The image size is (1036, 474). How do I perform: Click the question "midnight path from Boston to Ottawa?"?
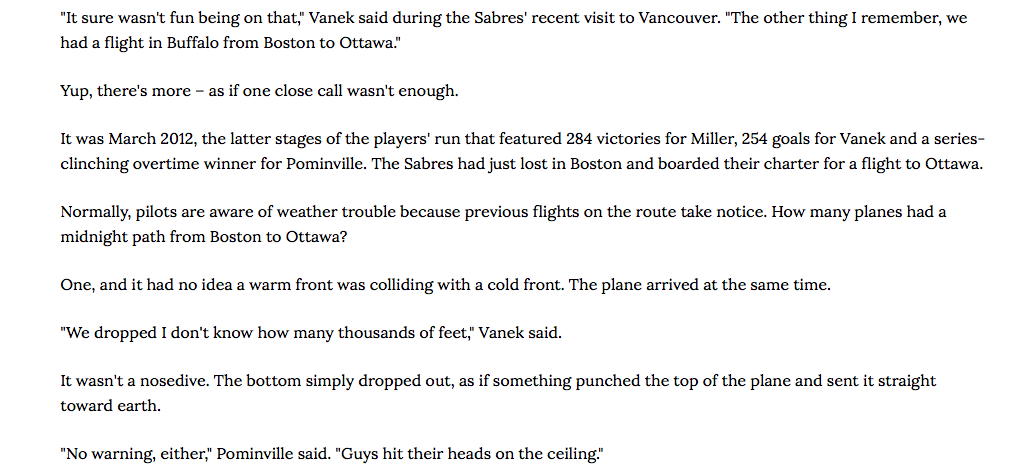coord(204,237)
